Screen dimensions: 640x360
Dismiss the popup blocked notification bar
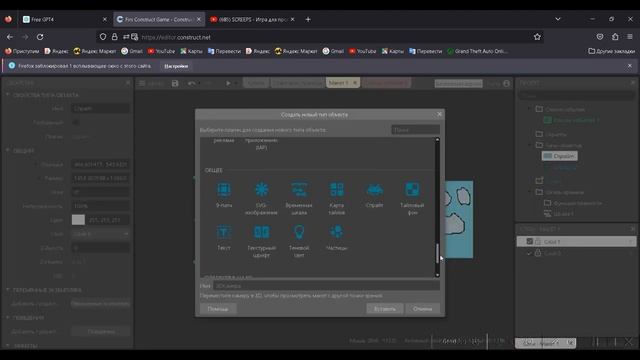[630, 66]
